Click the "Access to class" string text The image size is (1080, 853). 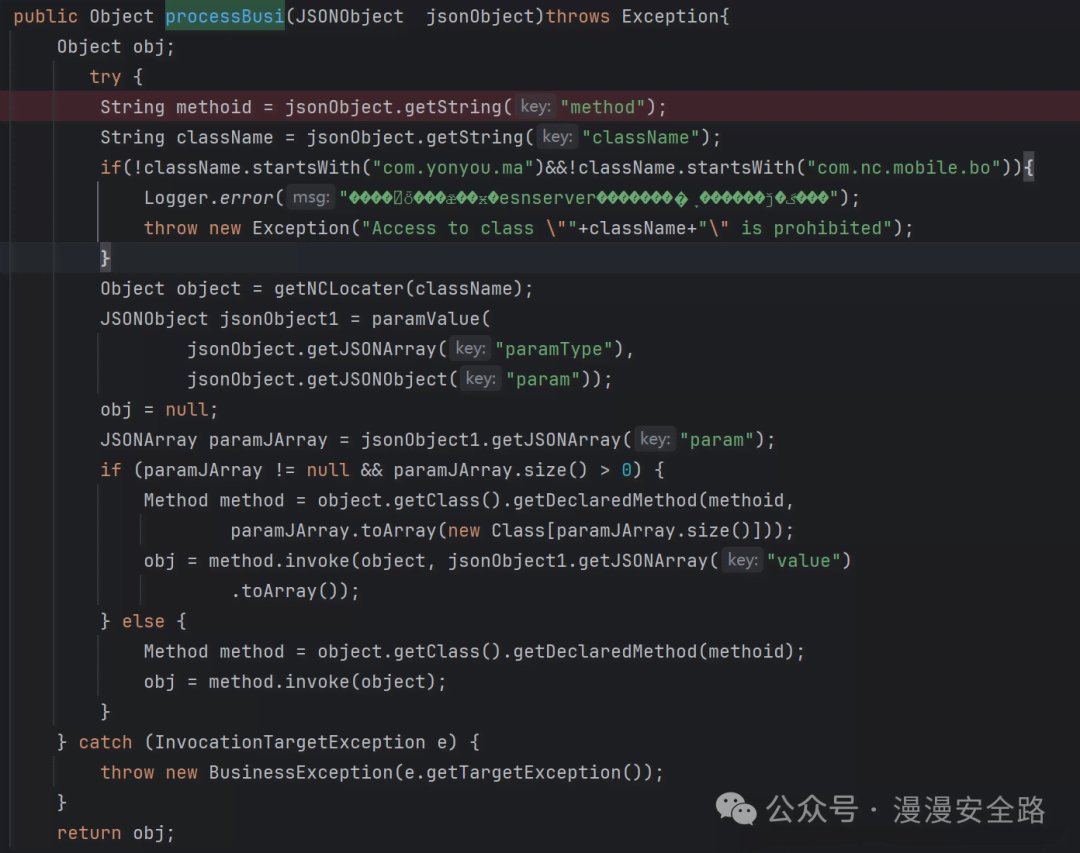tap(448, 229)
